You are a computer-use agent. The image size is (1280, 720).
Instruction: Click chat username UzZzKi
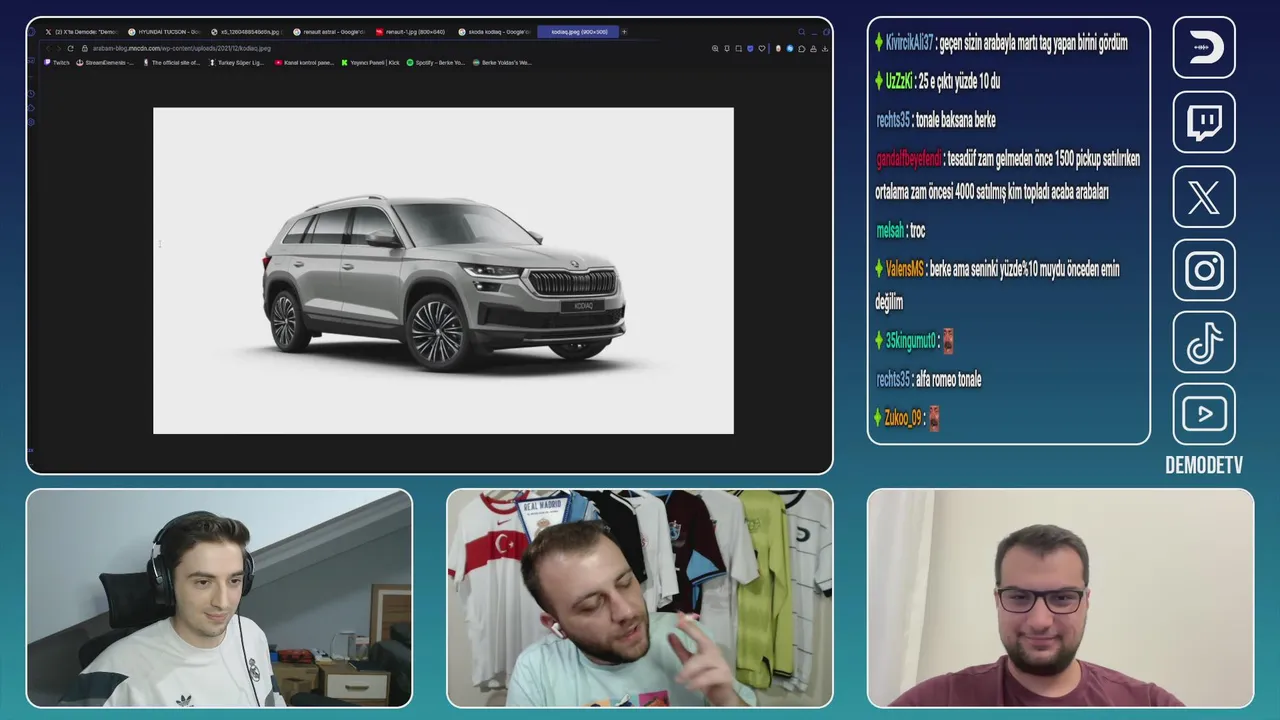pos(899,81)
